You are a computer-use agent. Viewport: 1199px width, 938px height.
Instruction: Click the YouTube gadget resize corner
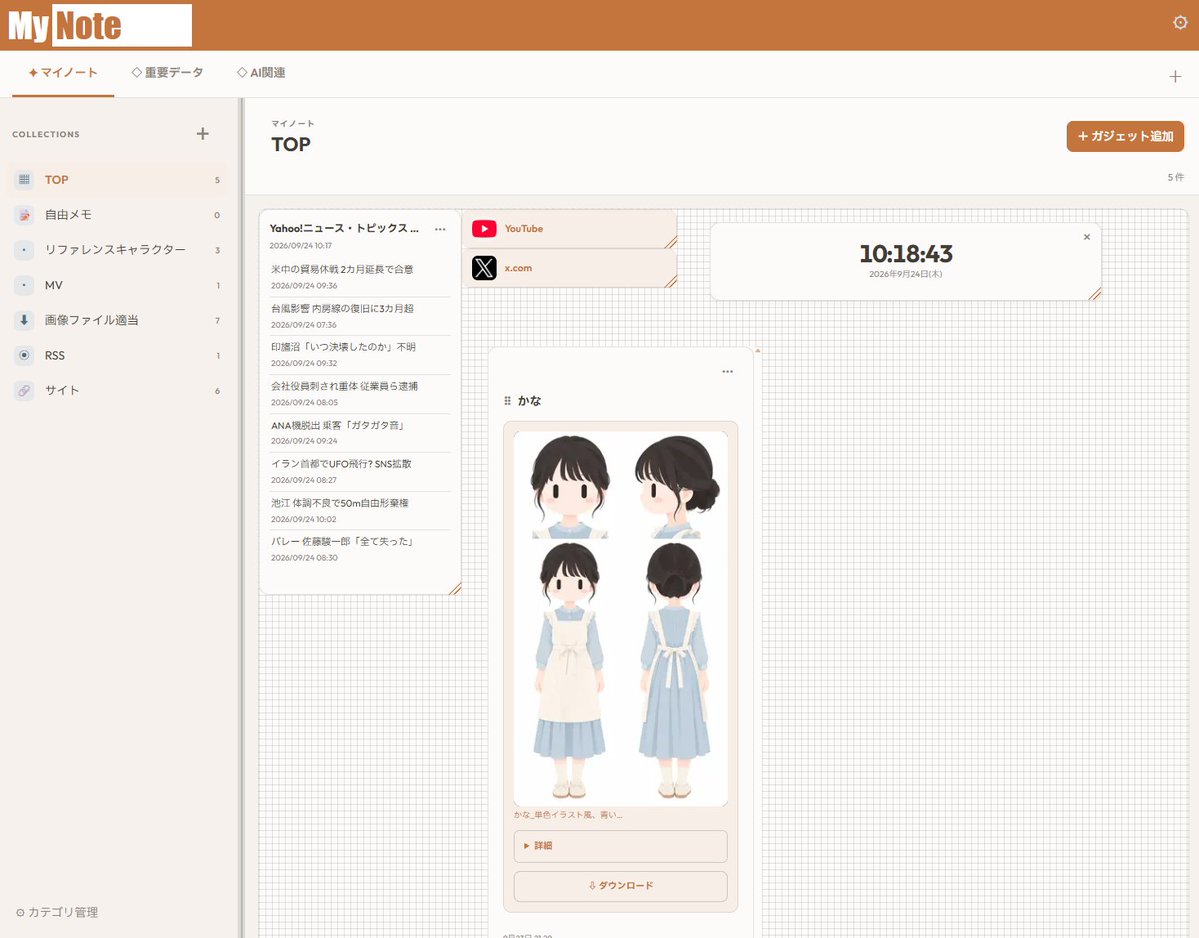pyautogui.click(x=671, y=242)
